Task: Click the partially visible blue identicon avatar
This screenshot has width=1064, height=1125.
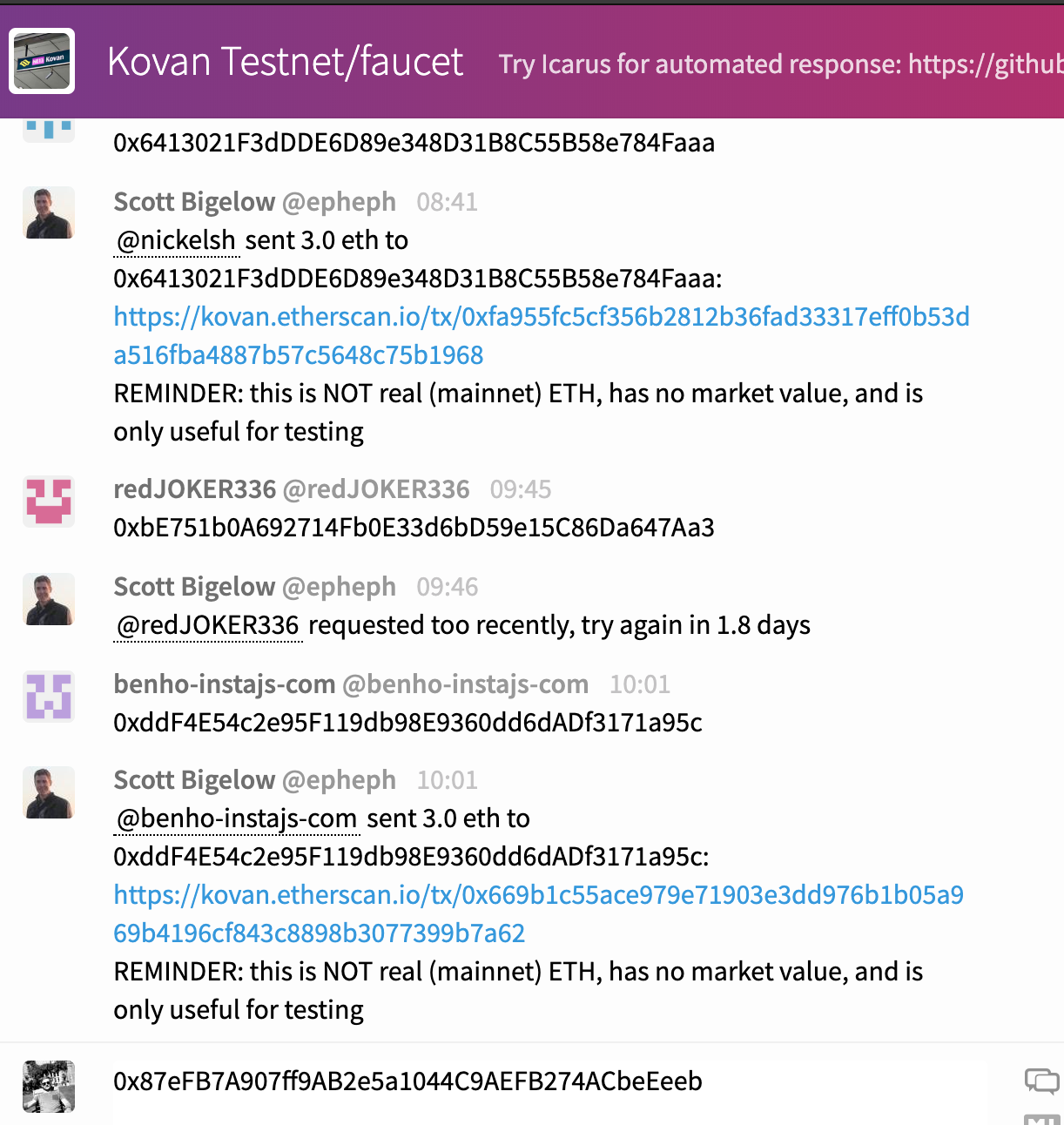Action: click(x=49, y=131)
